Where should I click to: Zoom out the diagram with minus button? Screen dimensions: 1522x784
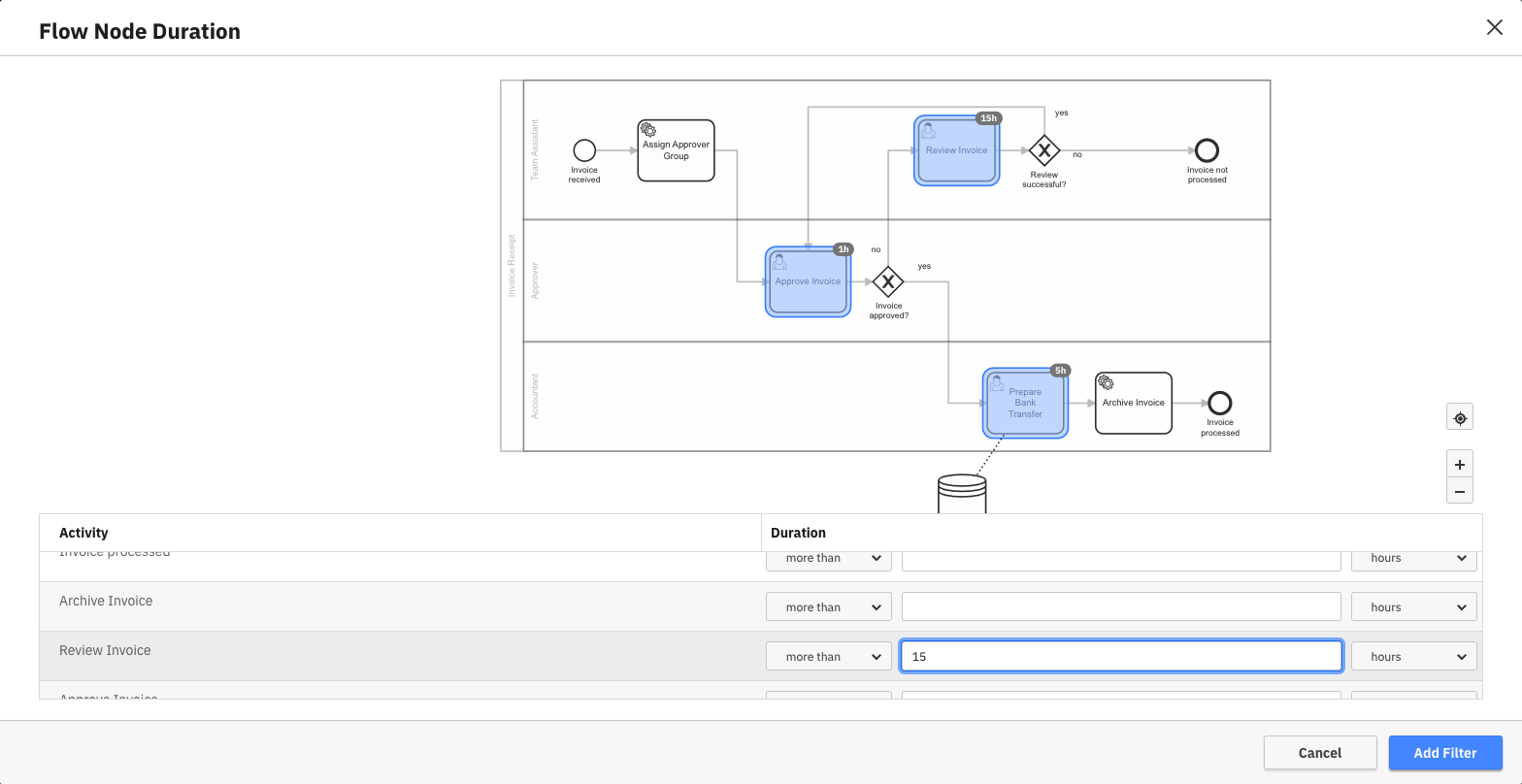tap(1460, 490)
